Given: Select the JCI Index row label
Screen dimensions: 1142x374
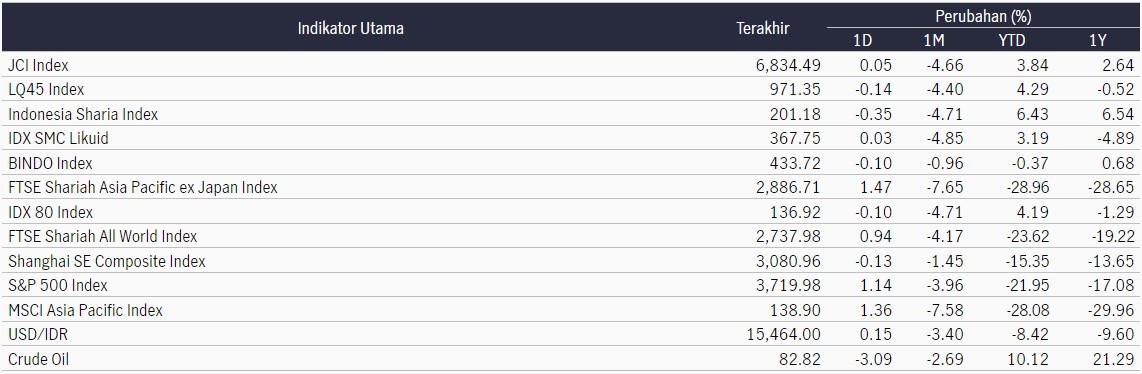Looking at the screenshot, I should click(x=38, y=65).
